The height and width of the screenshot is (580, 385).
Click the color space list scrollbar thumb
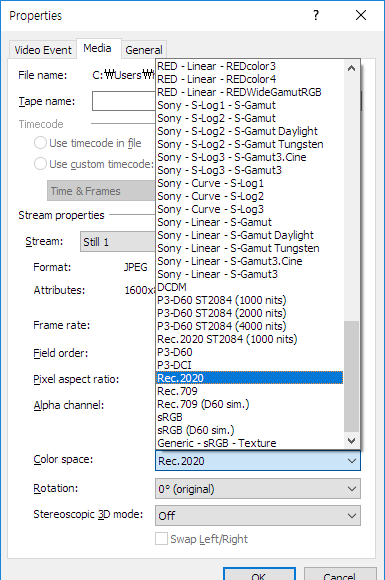(351, 376)
